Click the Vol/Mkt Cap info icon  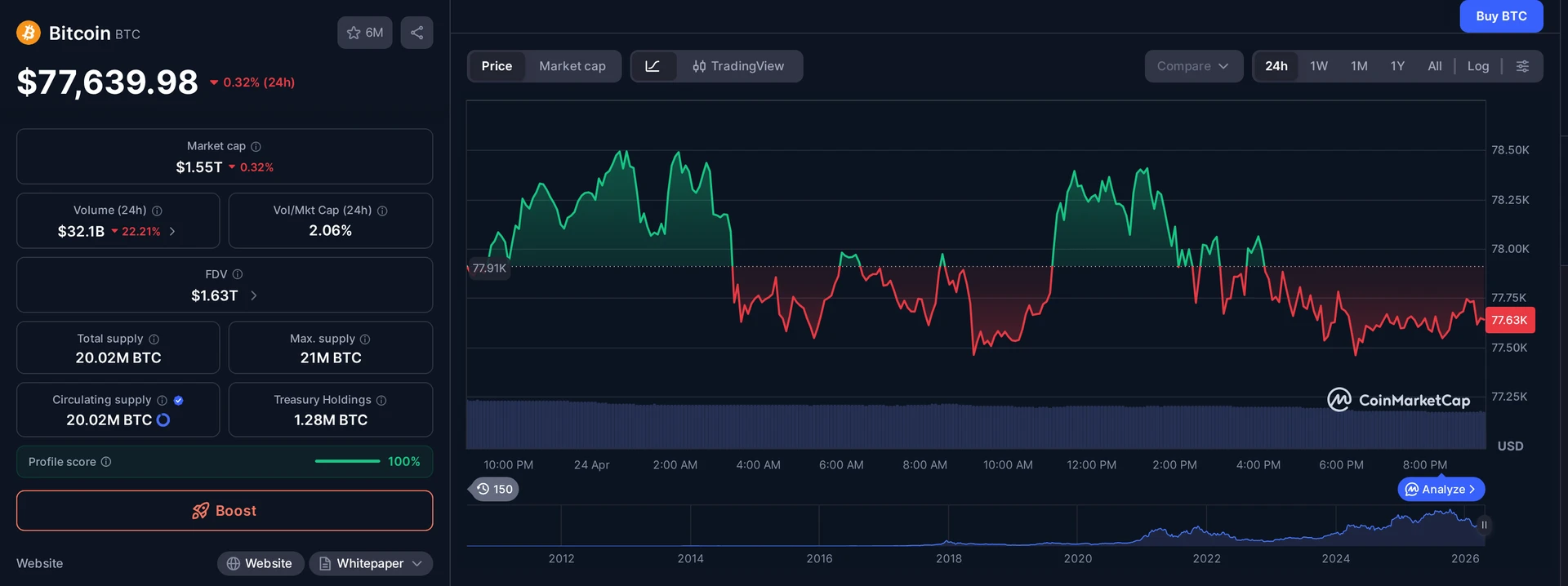382,211
